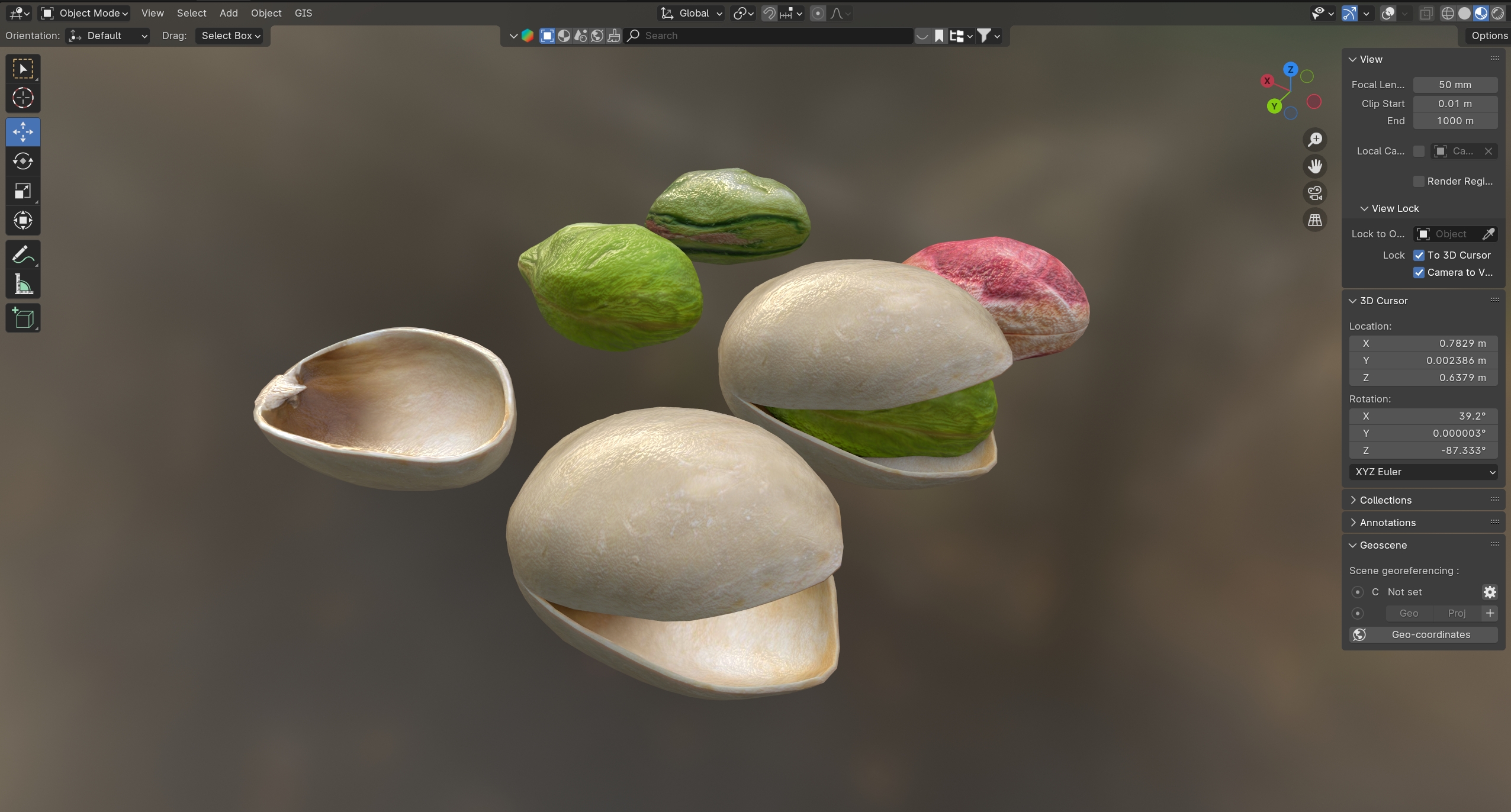
Task: Click the pan view hand icon
Action: pyautogui.click(x=1315, y=166)
